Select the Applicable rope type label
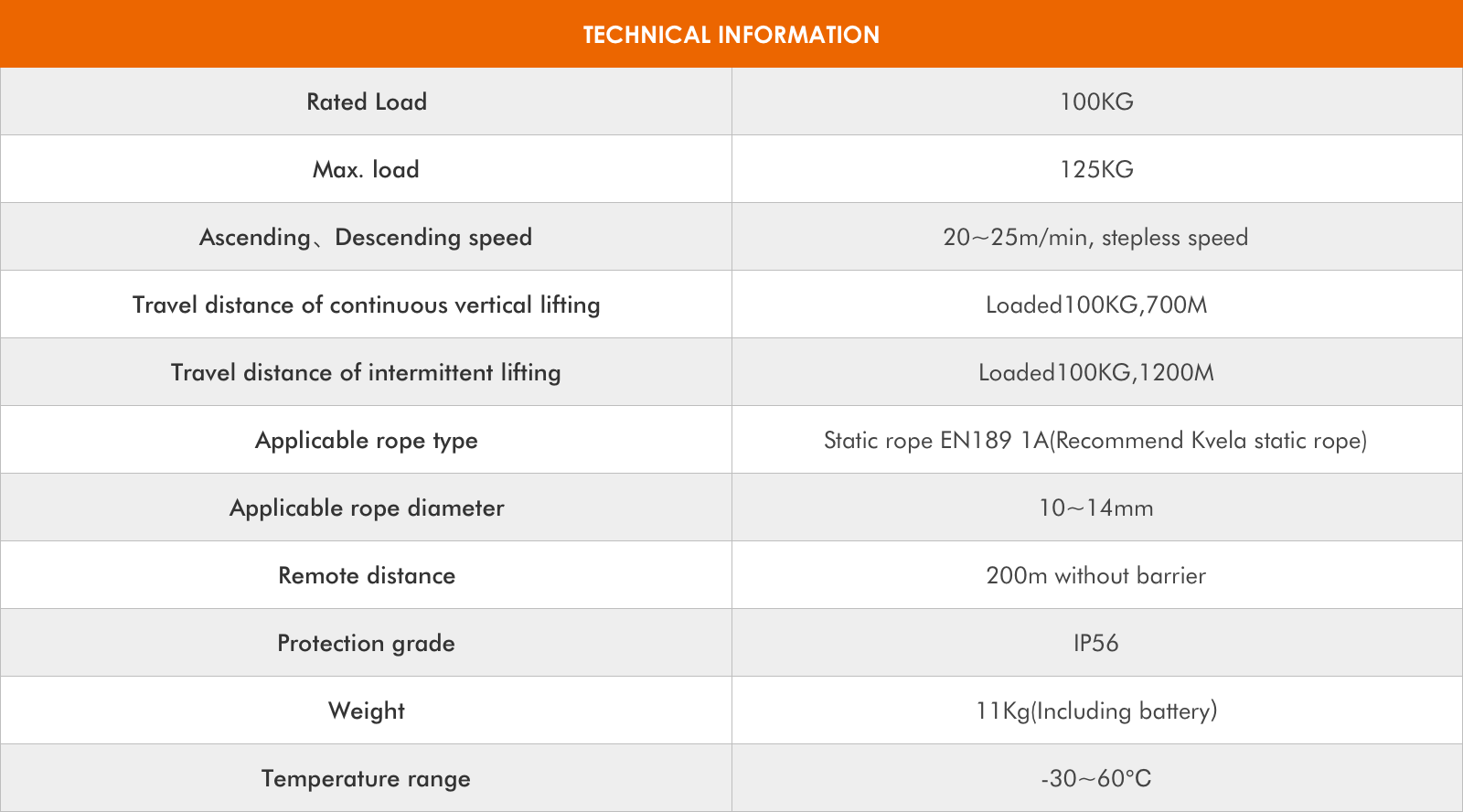 pos(366,441)
